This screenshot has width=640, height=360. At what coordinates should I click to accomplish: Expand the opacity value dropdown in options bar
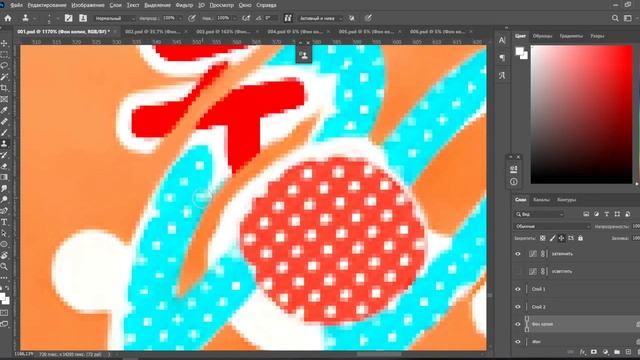pos(180,18)
